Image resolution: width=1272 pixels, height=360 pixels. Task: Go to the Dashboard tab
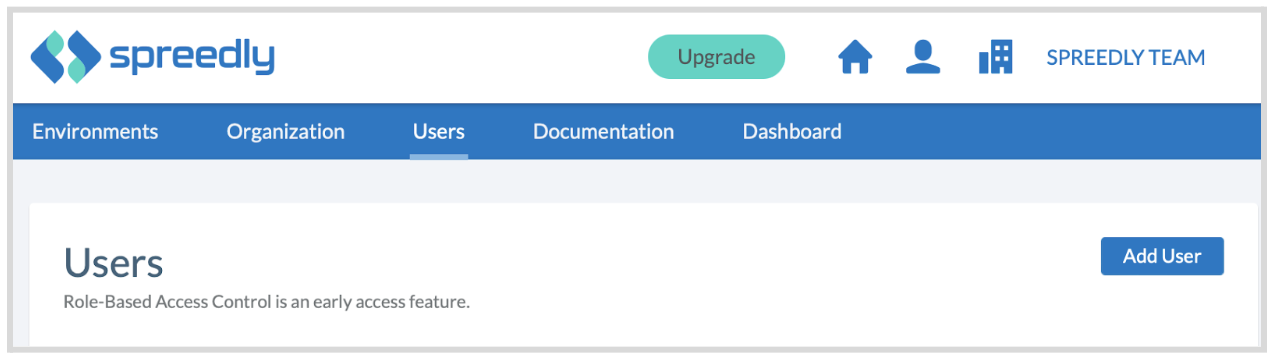(791, 131)
